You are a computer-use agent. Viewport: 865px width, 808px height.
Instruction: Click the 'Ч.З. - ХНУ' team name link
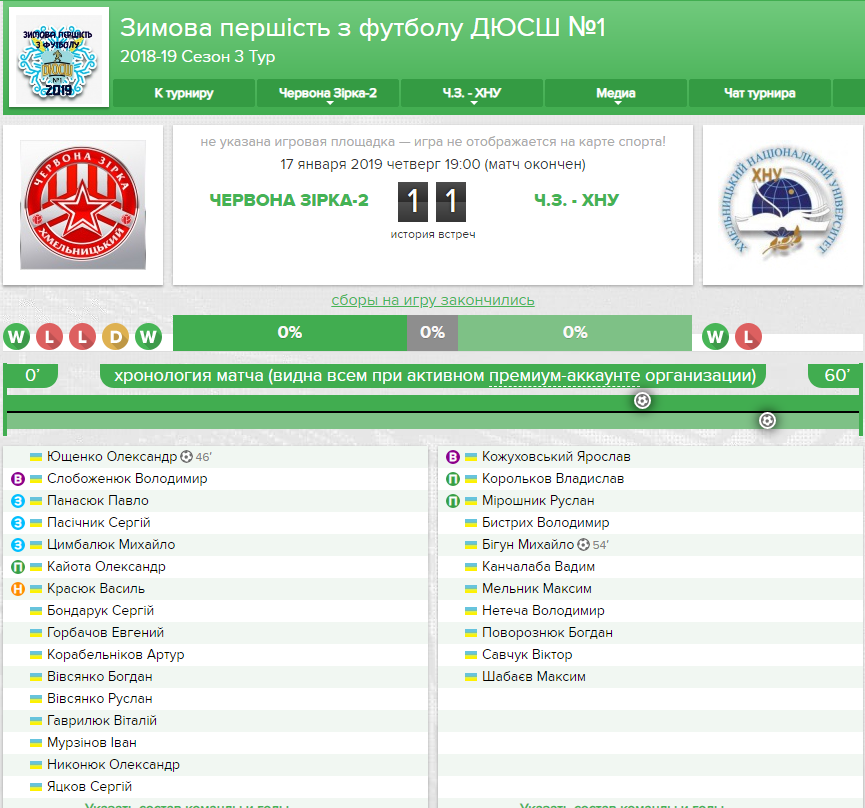coord(576,200)
